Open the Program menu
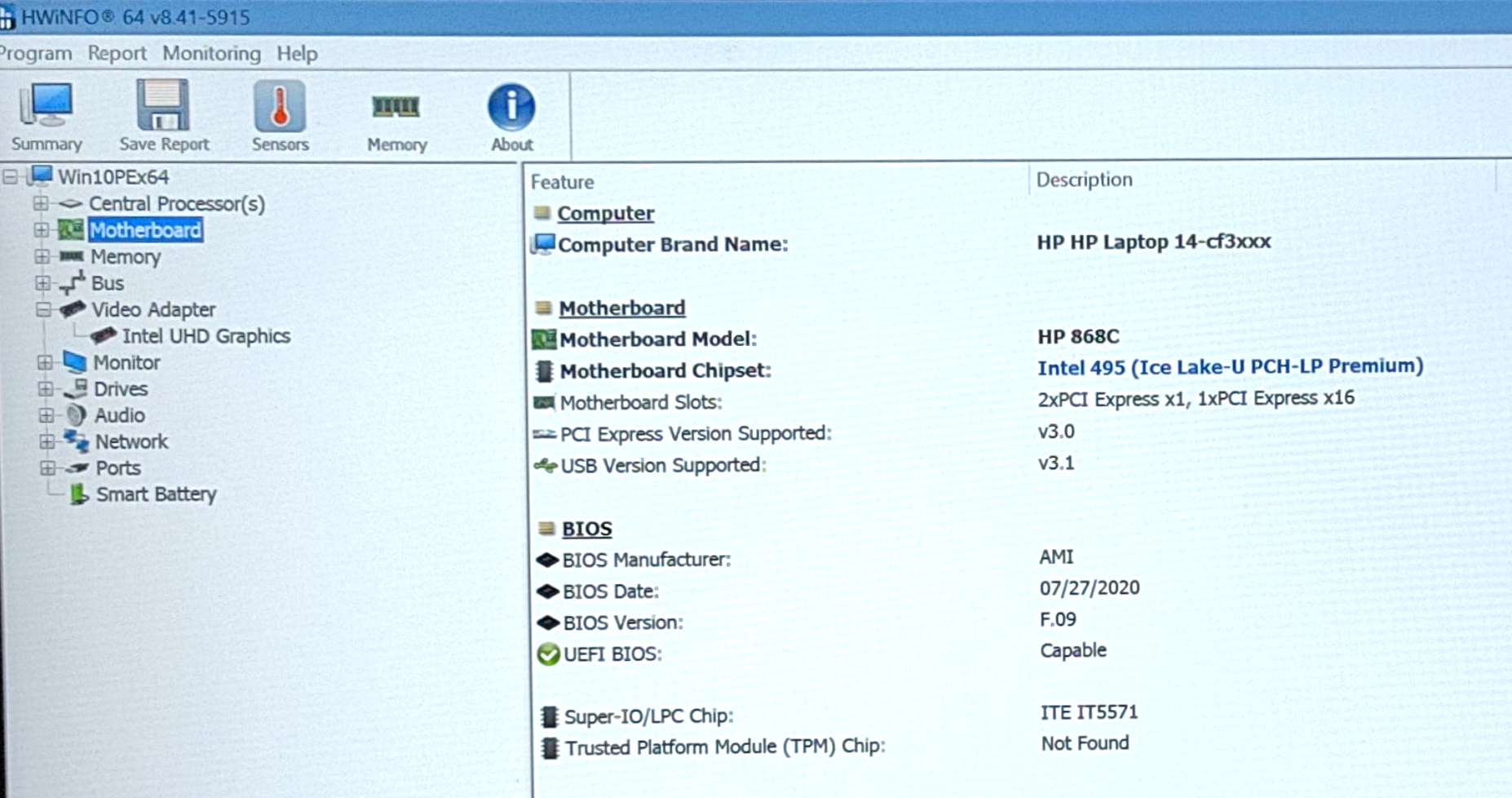Screen dimensions: 1512x798 click(35, 54)
